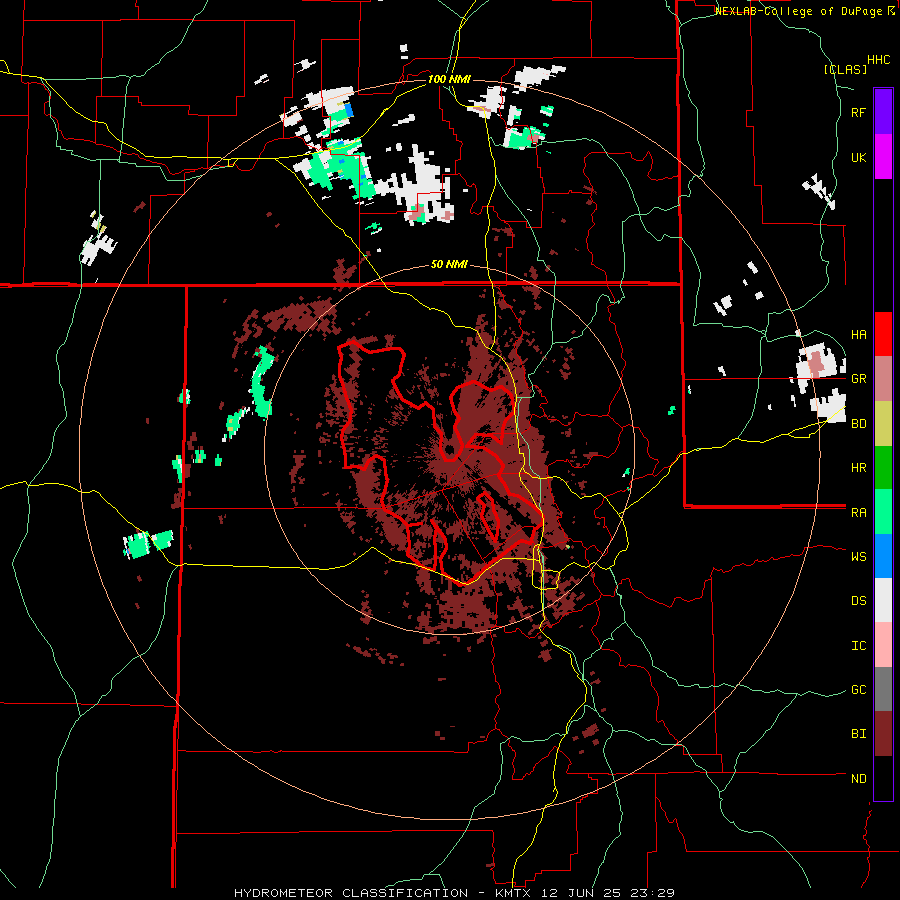
Task: Select the GR pinkish-brown legend swatch
Action: 883,378
